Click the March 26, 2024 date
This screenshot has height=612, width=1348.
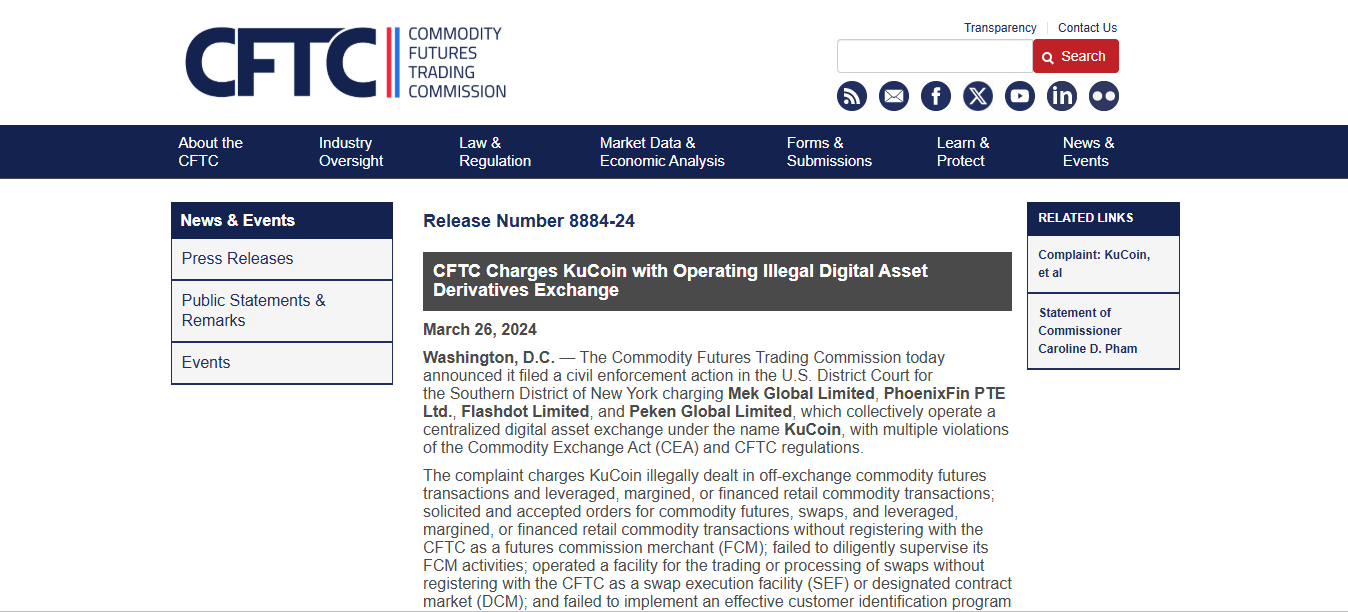pyautogui.click(x=480, y=330)
